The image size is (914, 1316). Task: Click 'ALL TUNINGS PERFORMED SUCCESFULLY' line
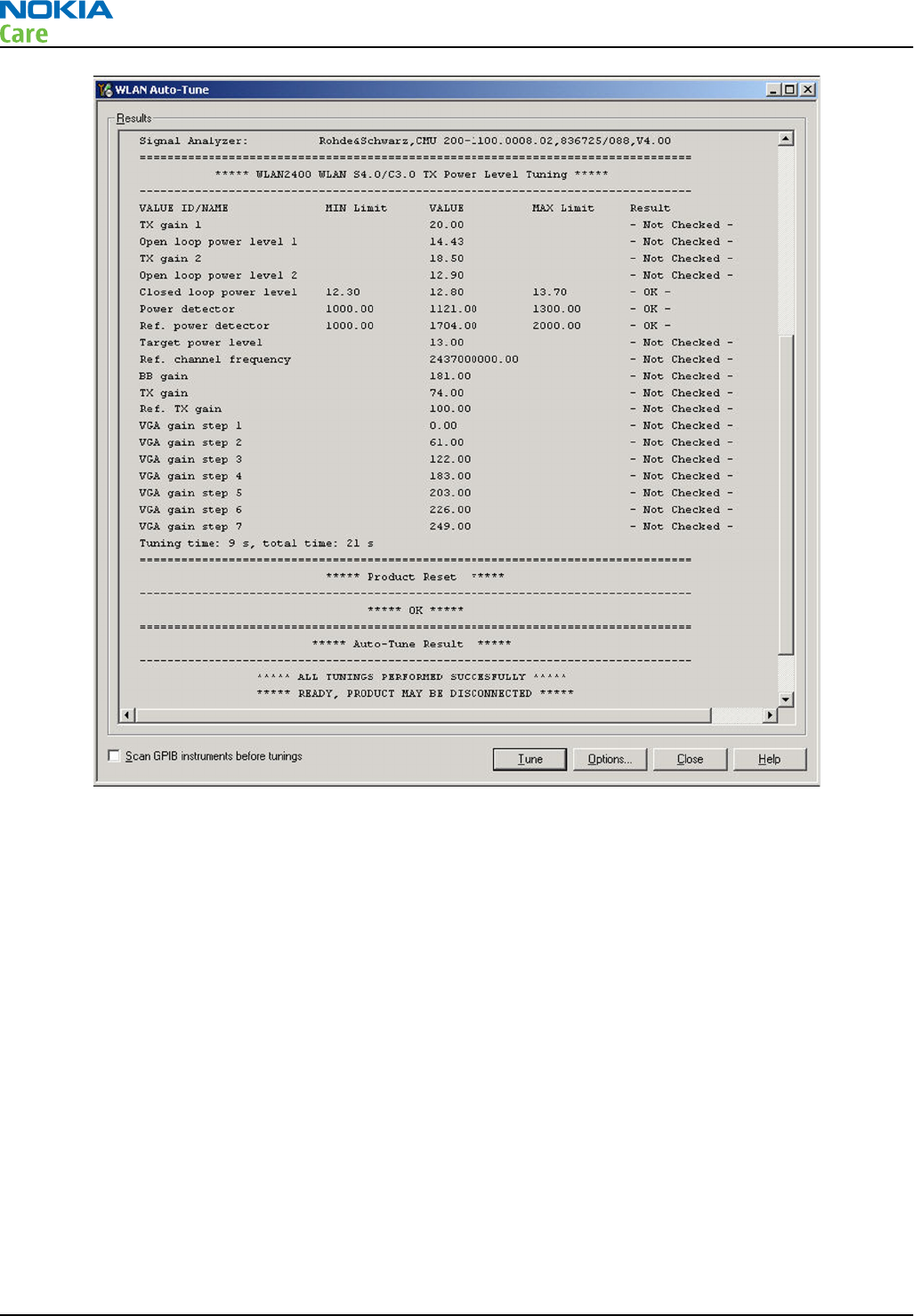coord(411,677)
